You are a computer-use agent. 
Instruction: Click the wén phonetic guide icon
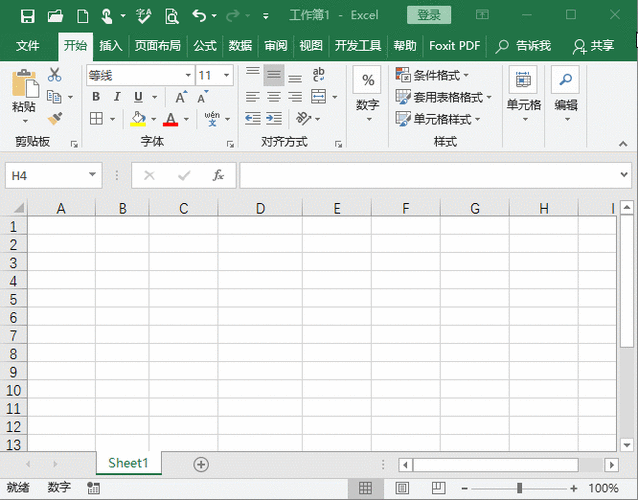(x=212, y=119)
